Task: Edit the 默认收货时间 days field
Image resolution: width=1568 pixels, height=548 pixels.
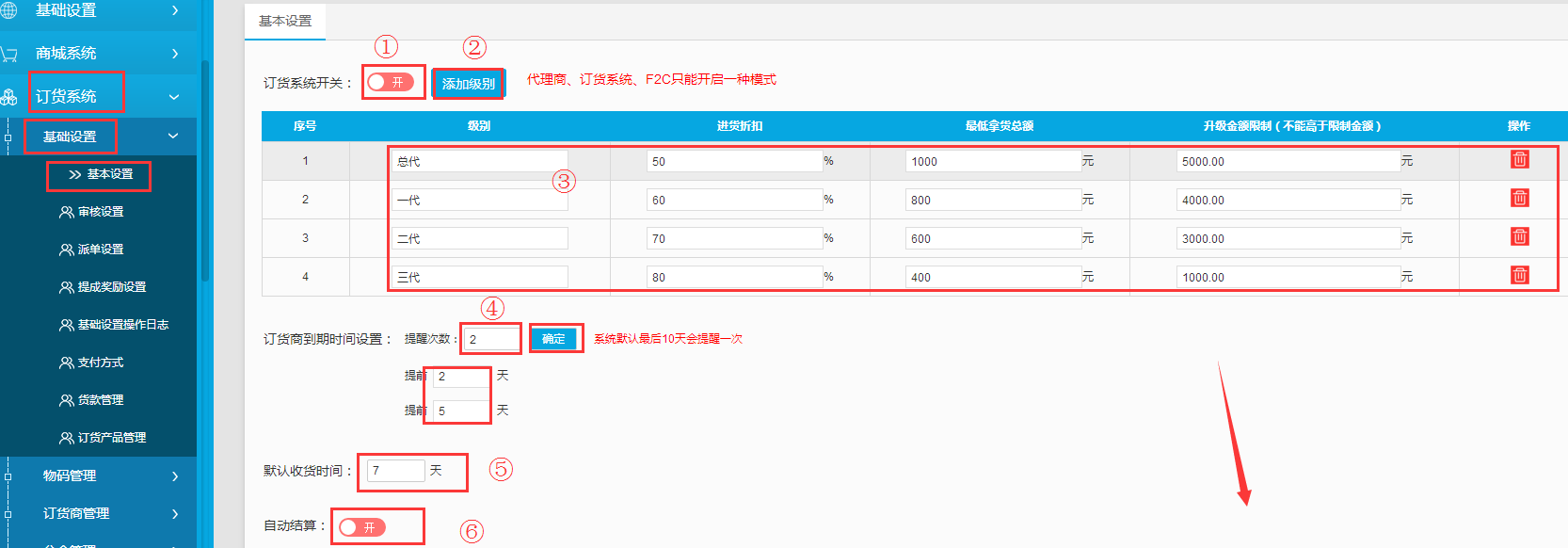Action: click(395, 470)
